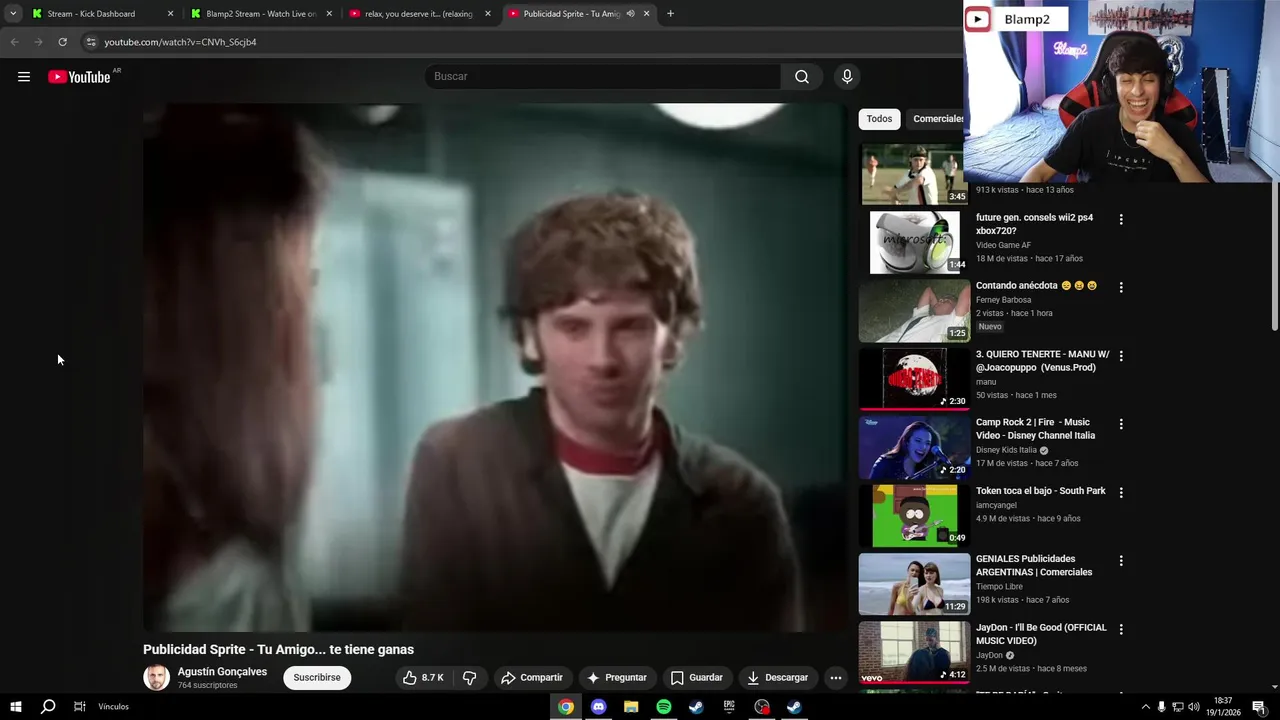Select the Todos filter chip
The height and width of the screenshot is (720, 1280).
point(879,118)
